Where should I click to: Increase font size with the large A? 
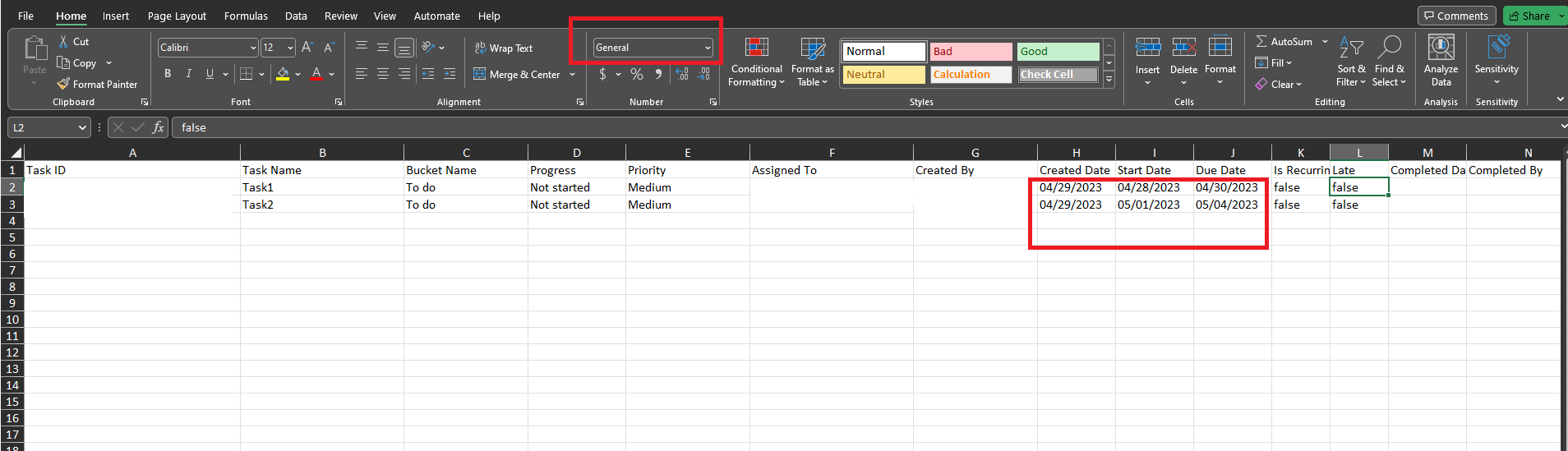(x=307, y=48)
